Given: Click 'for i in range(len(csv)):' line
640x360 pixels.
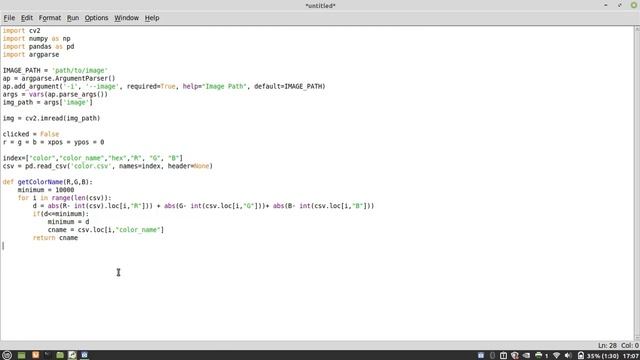Looking at the screenshot, I should point(64,198).
